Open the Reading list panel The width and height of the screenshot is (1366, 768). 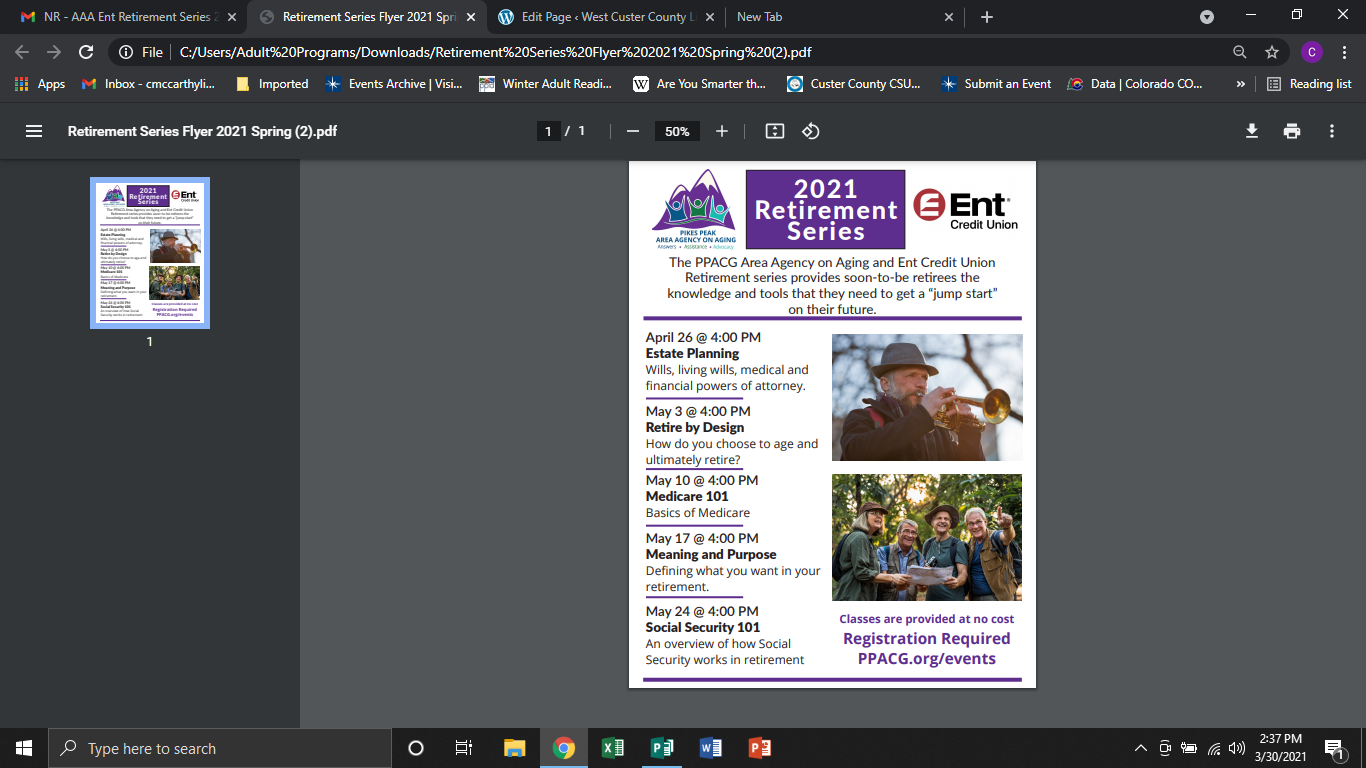coord(1309,84)
